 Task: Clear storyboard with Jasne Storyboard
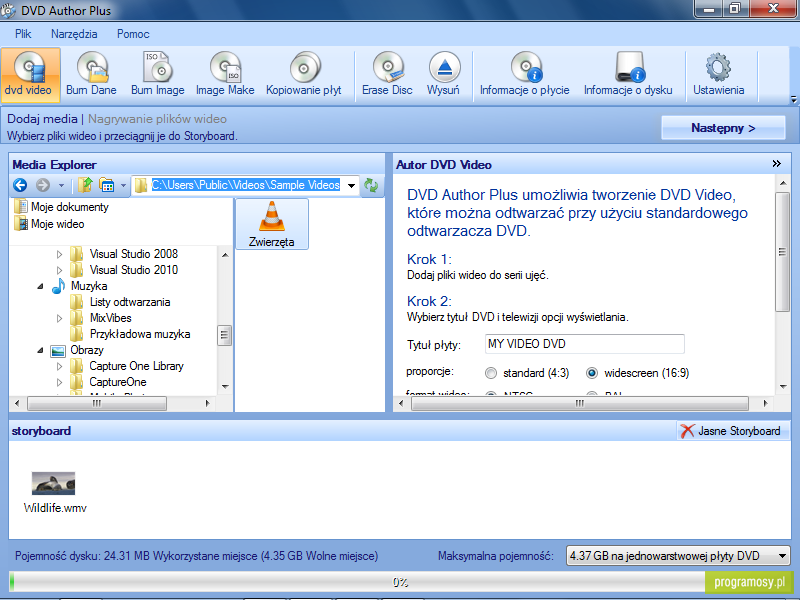pyautogui.click(x=731, y=431)
